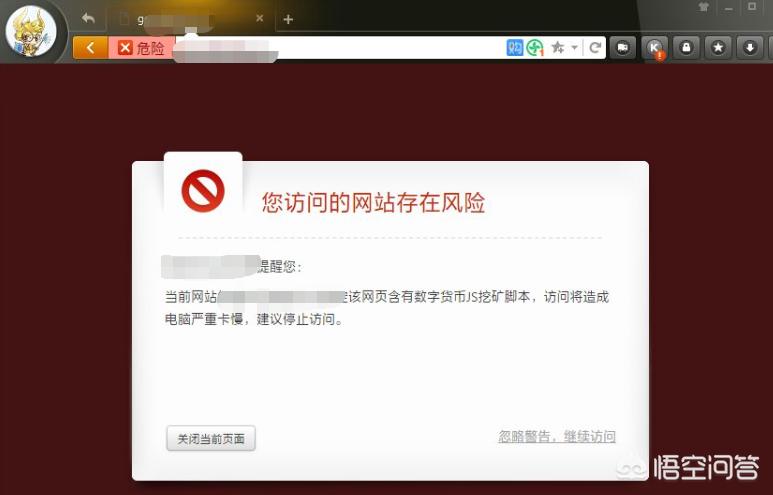Open a new tab with plus button
773x495 pixels.
coord(288,19)
